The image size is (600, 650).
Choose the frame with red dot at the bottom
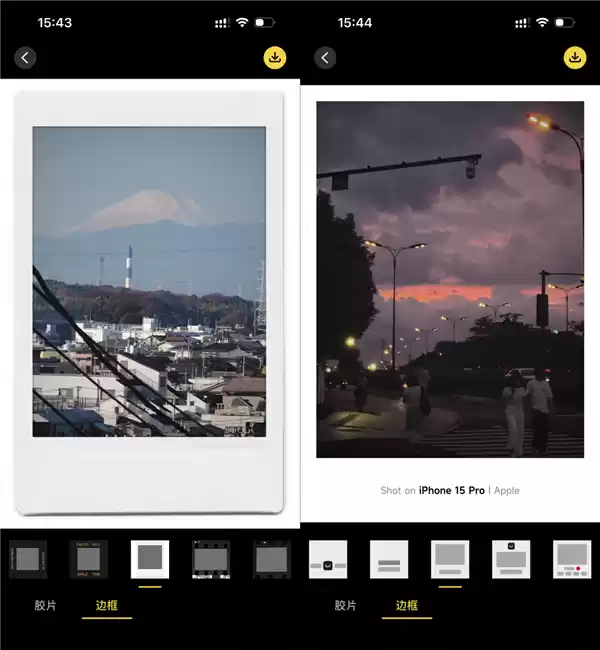coord(572,559)
